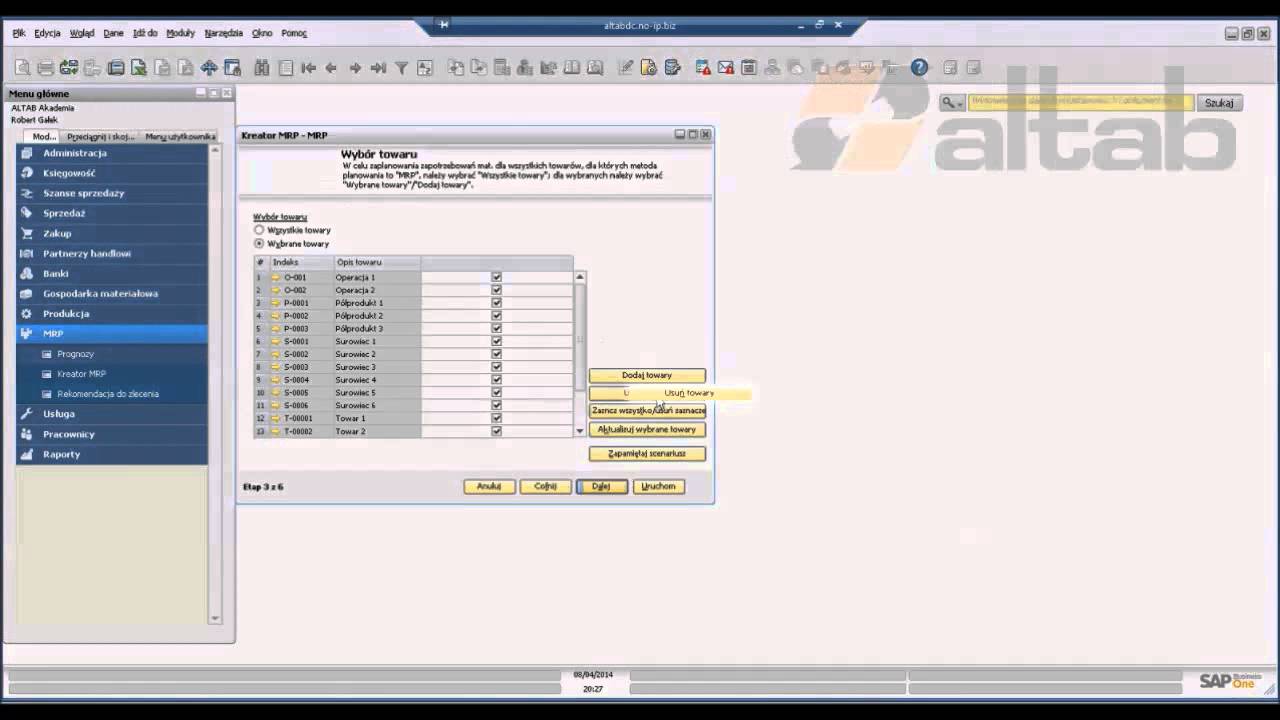Screen dimensions: 1280x720
Task: Click the Produkcja gear icon
Action: [27, 313]
